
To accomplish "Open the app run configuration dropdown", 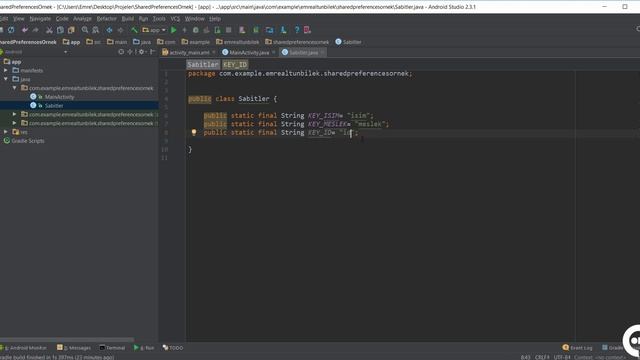I will (154, 30).
